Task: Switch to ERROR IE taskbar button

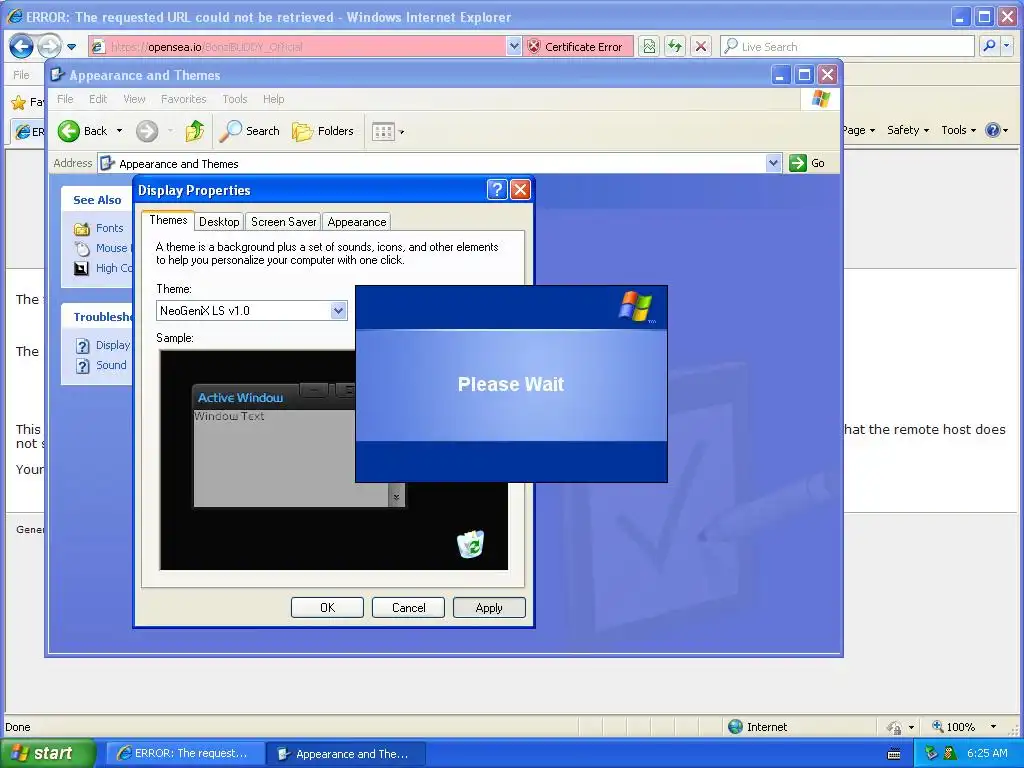Action: tap(185, 753)
